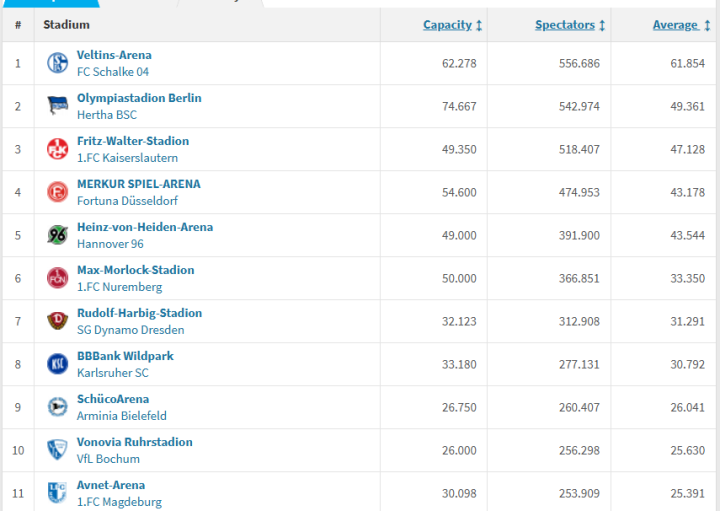Click the FC Schalke 04 club crest
Image resolution: width=720 pixels, height=511 pixels.
click(57, 63)
